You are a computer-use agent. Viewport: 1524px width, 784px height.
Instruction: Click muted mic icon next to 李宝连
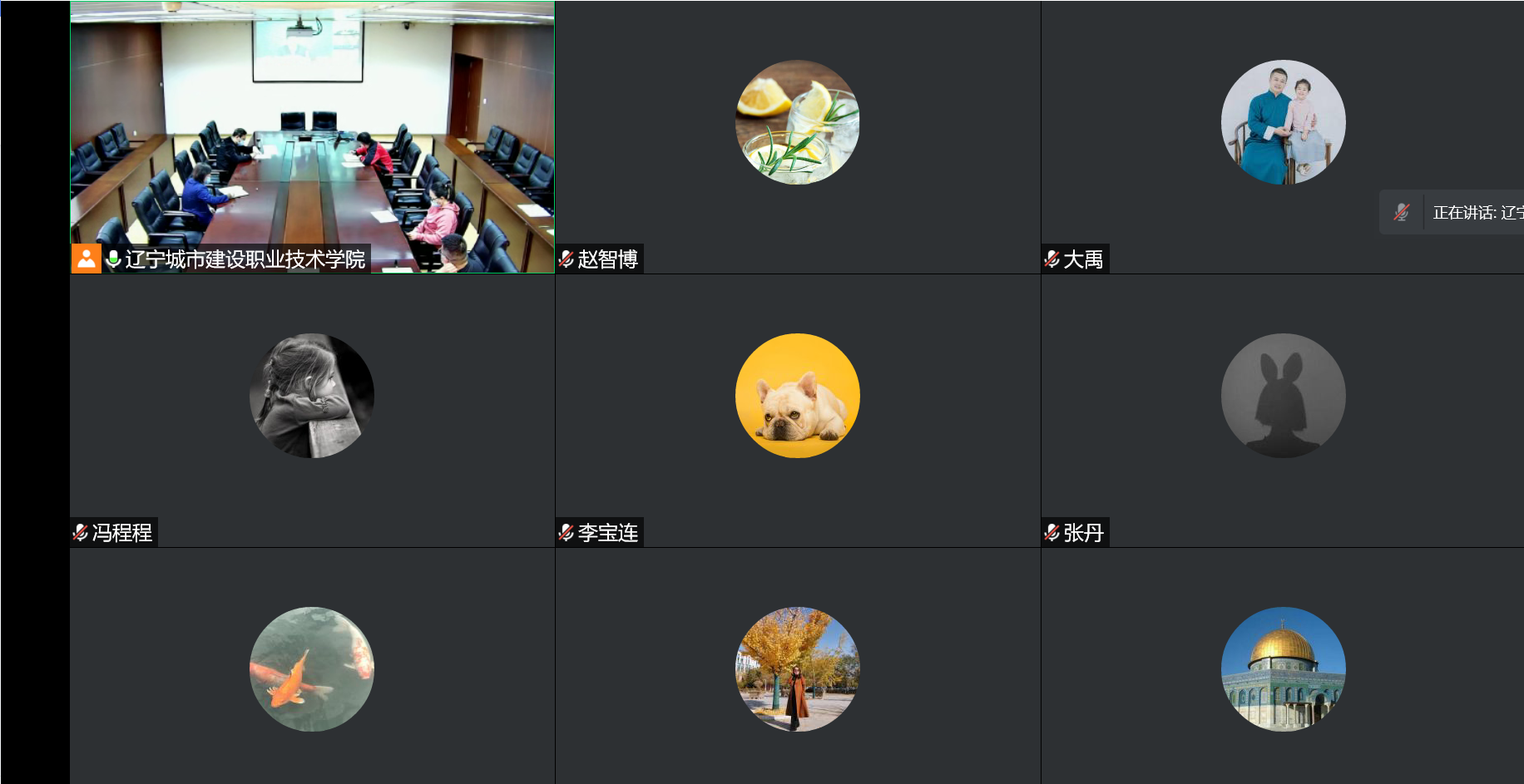[x=567, y=533]
